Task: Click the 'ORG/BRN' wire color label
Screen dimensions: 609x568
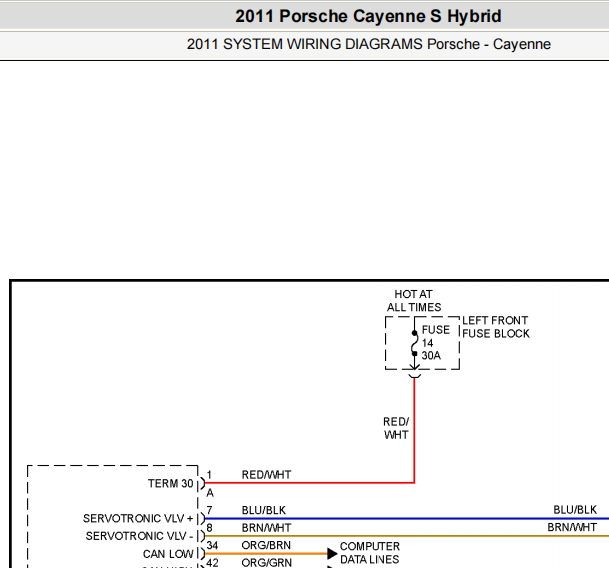Action: tap(266, 545)
